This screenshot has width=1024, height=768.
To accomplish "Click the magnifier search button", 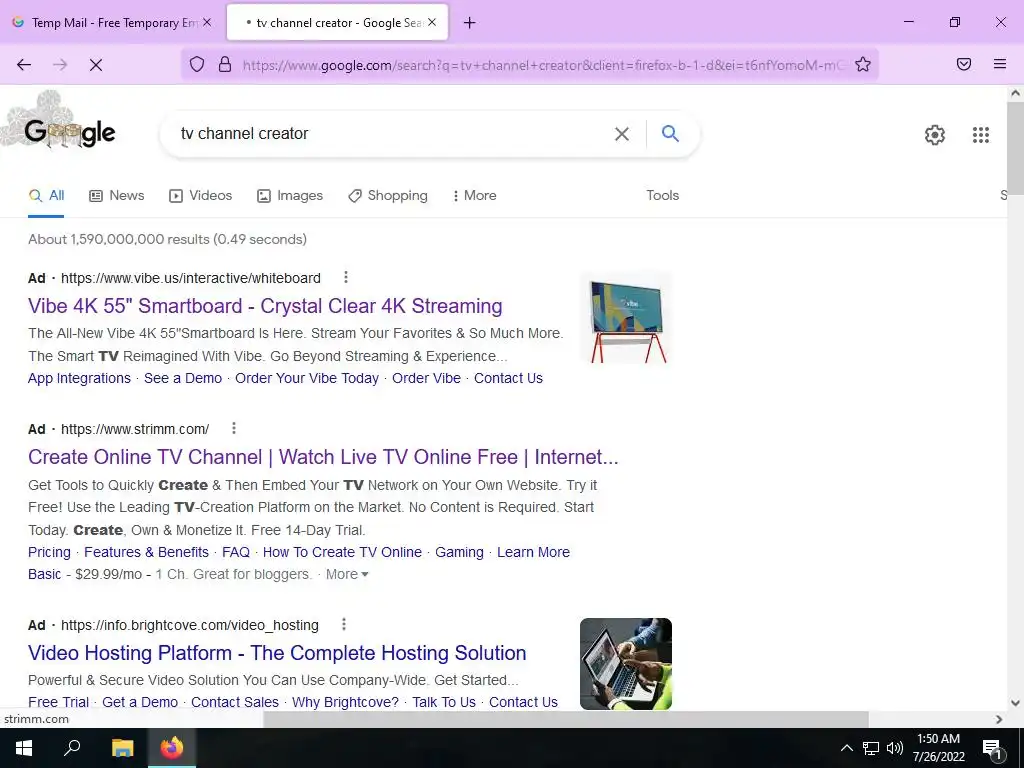I will tap(671, 133).
